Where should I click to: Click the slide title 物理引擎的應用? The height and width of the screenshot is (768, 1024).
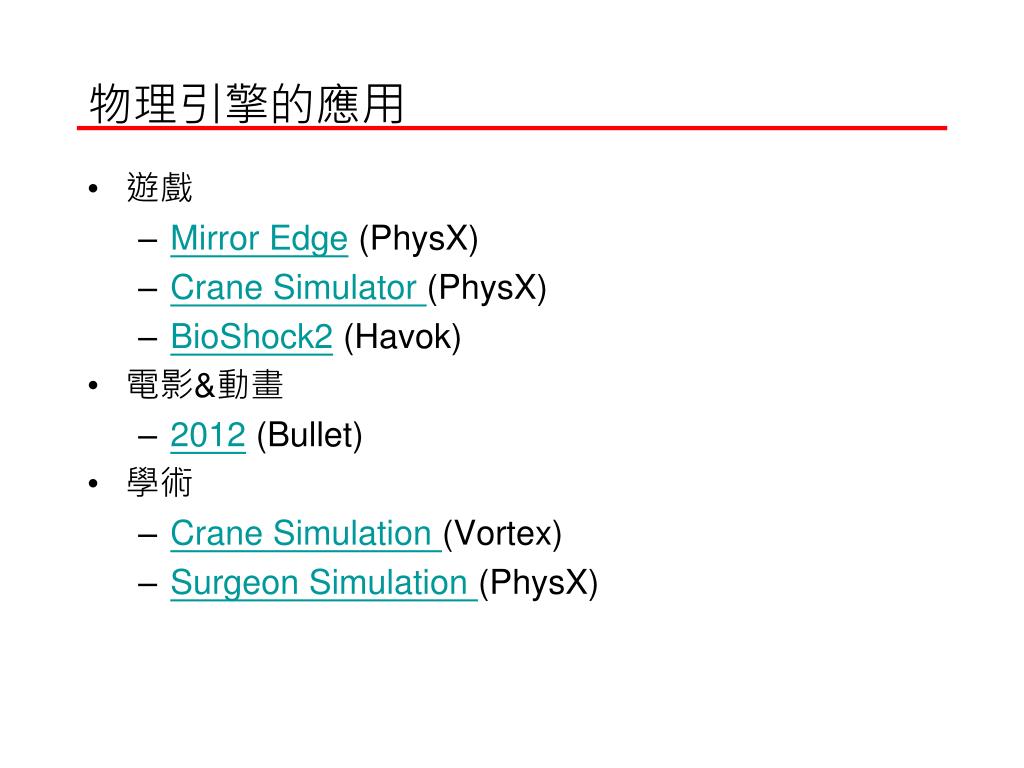[x=247, y=103]
